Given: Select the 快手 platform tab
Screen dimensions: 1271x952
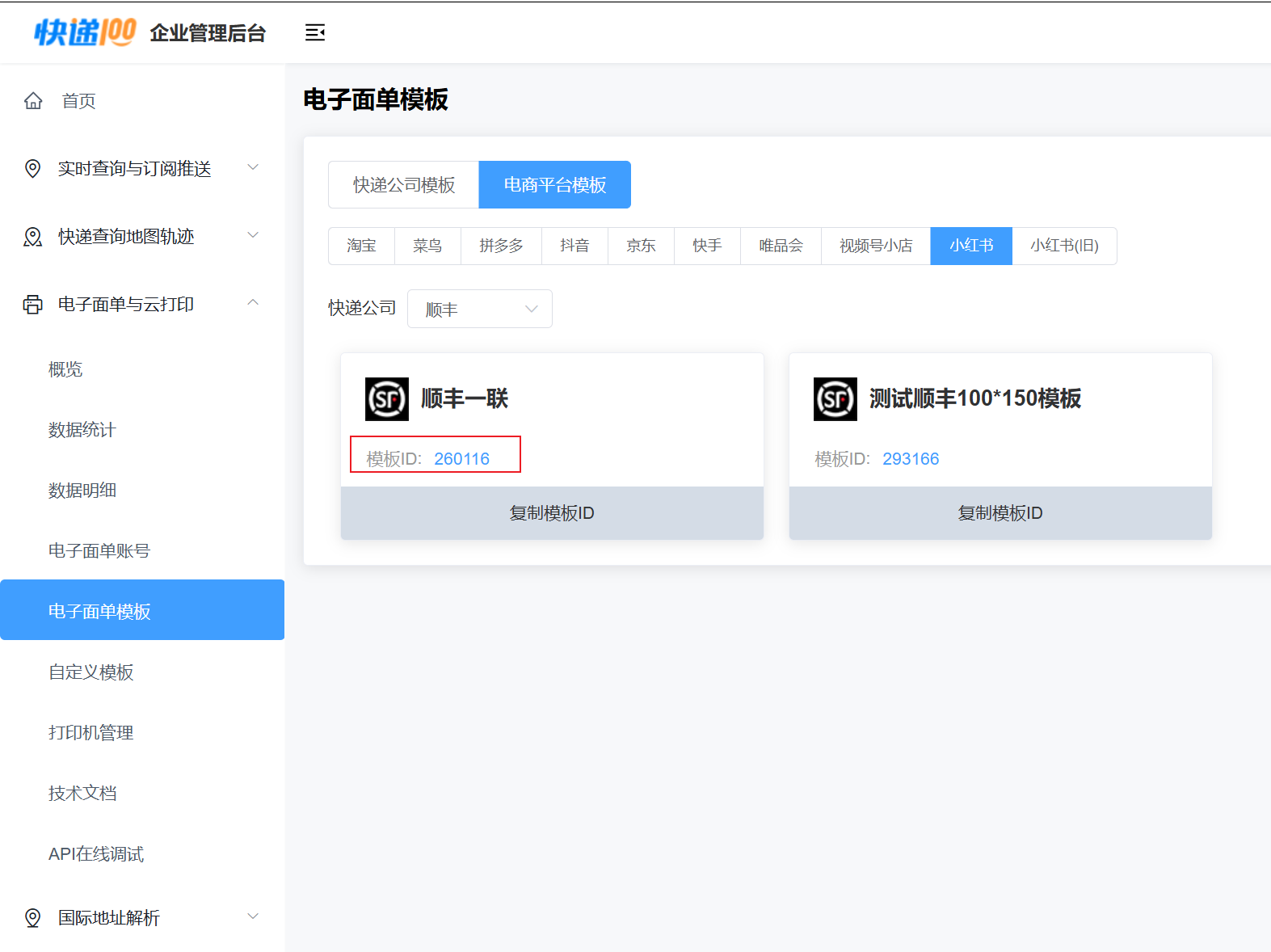Looking at the screenshot, I should pos(707,246).
